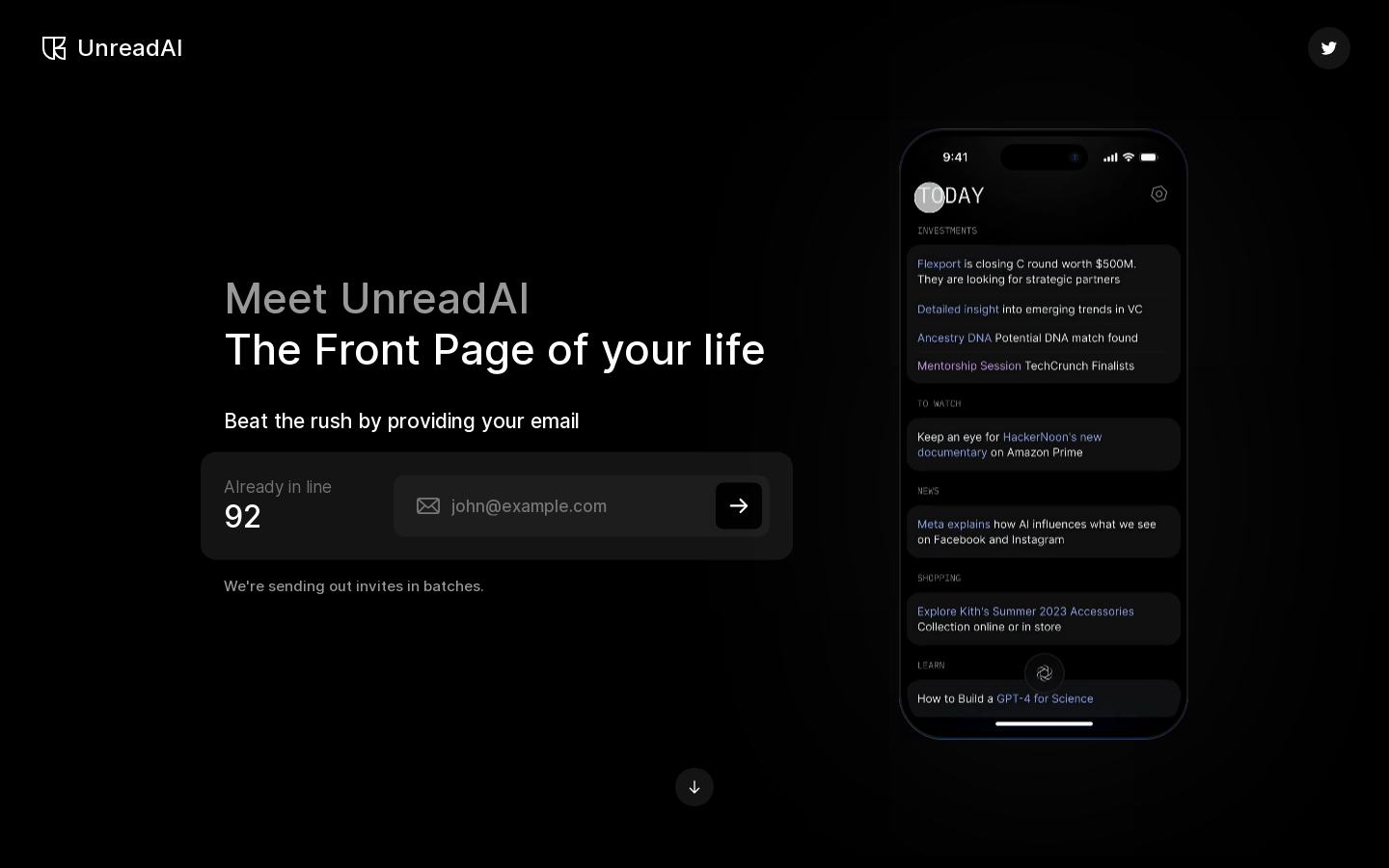
Task: Submit email with the arrow button
Action: 738,506
